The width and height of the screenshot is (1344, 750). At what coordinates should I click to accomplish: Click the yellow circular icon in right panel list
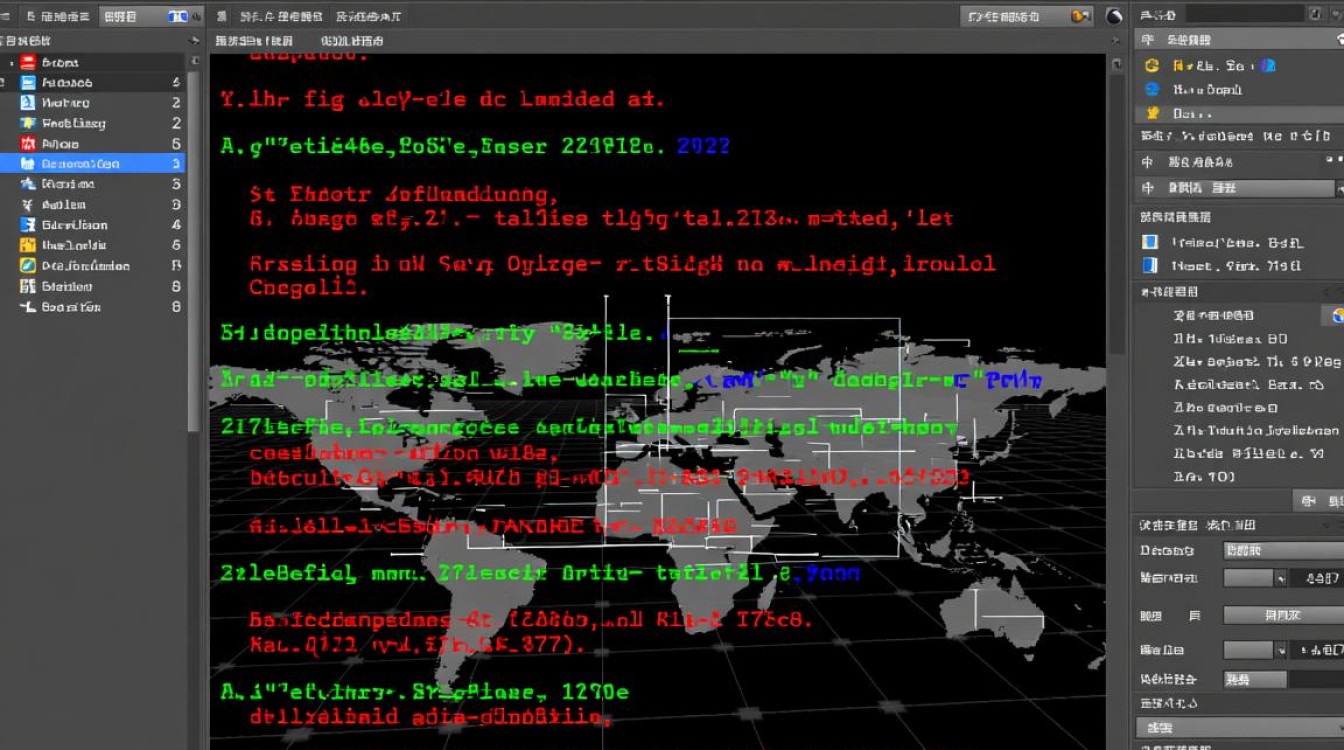pos(1152,65)
